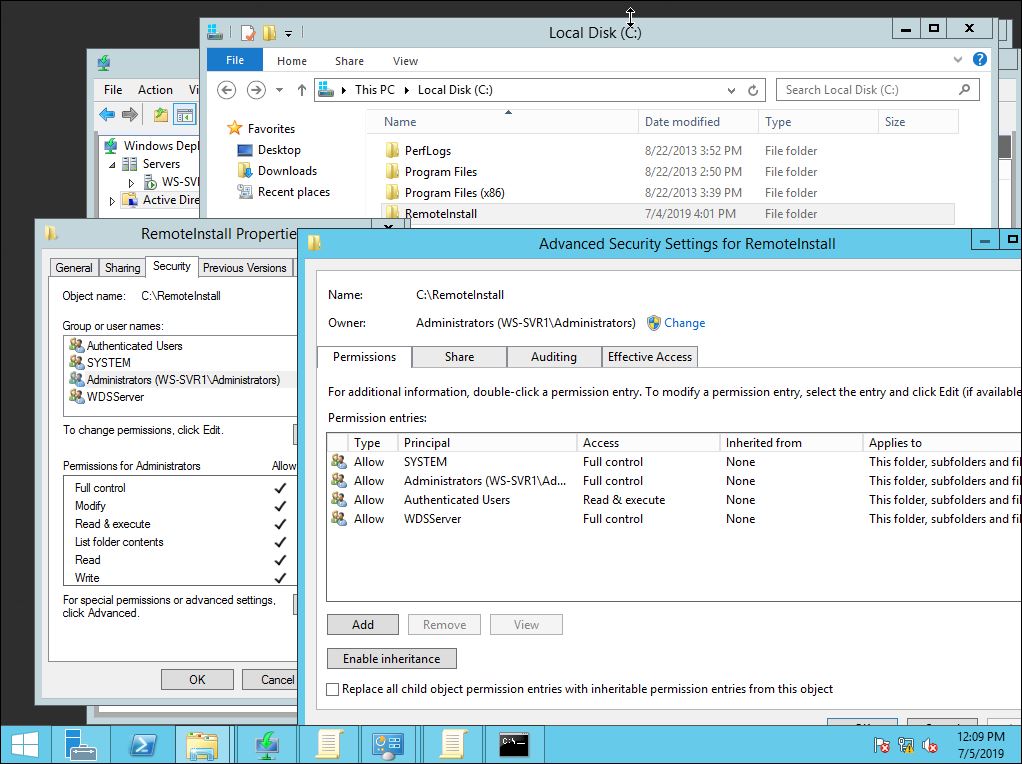Click in Search Local Disk (C:) field
This screenshot has height=764, width=1022.
867,90
